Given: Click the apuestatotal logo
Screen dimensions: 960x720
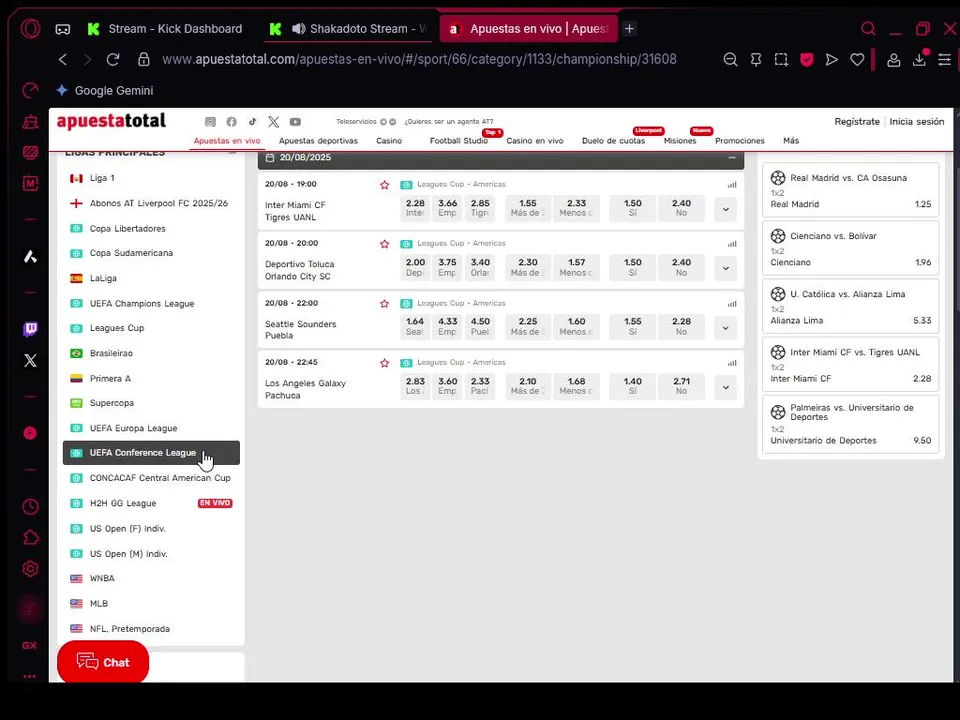Looking at the screenshot, I should (111, 121).
